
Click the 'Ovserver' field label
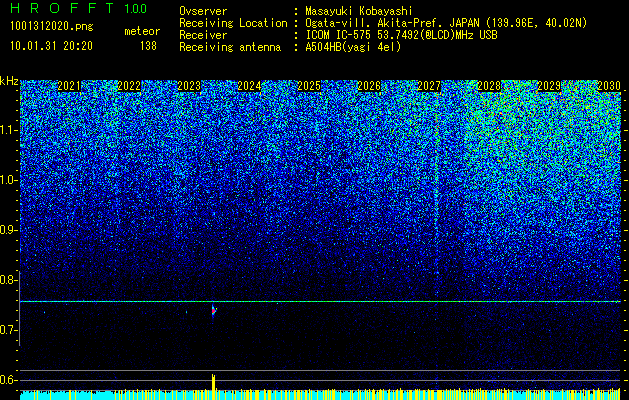click(203, 11)
